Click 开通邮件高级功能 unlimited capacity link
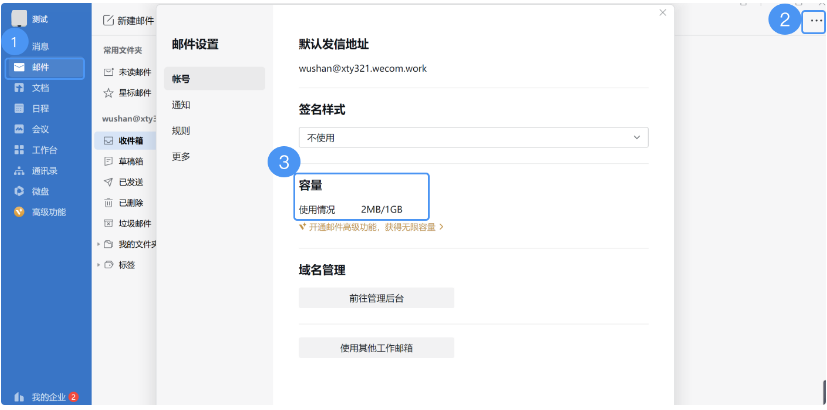 coord(372,227)
